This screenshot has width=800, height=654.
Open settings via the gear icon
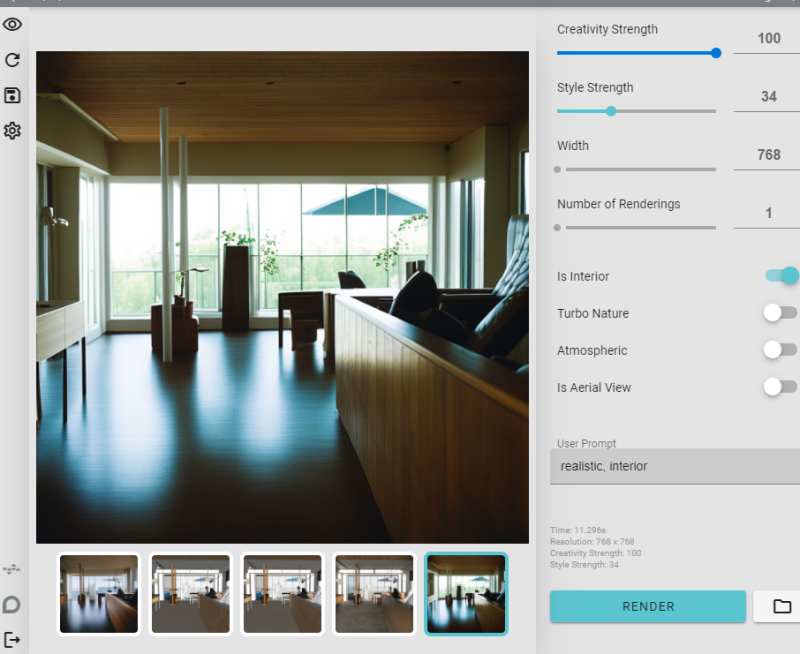click(12, 131)
